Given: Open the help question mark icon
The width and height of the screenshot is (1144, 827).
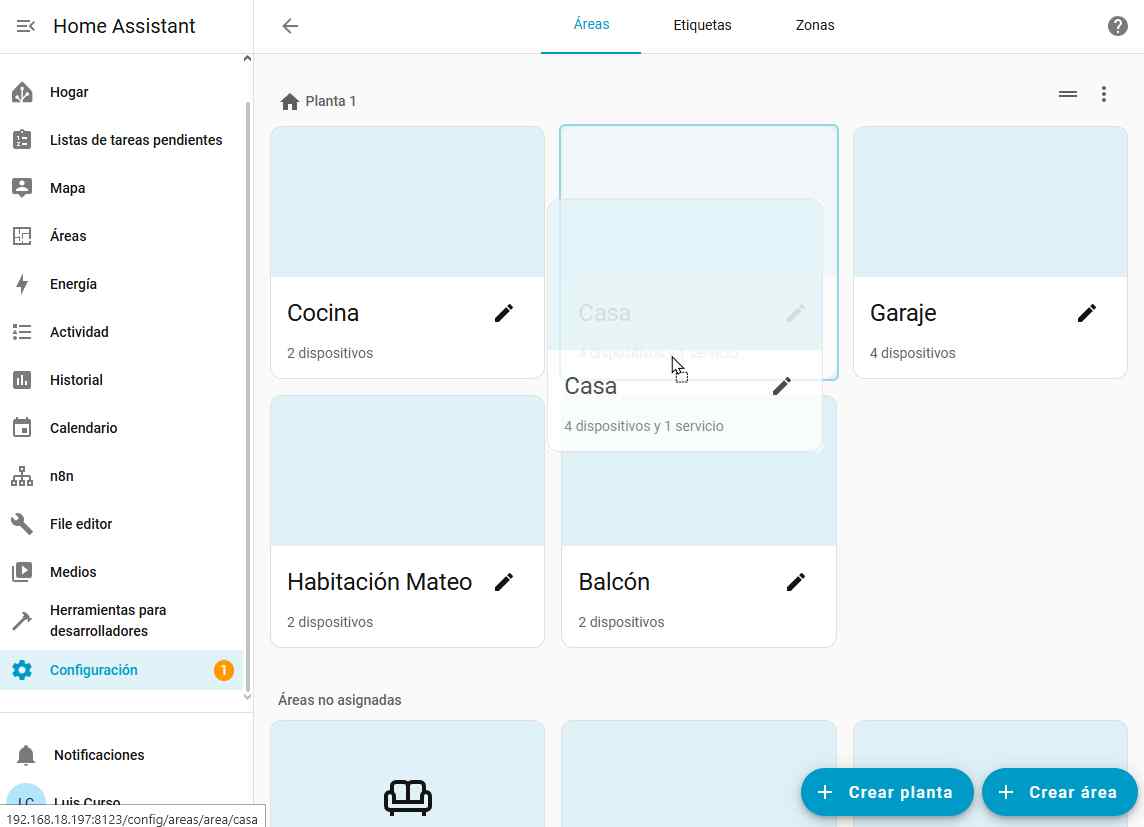Looking at the screenshot, I should click(x=1118, y=26).
